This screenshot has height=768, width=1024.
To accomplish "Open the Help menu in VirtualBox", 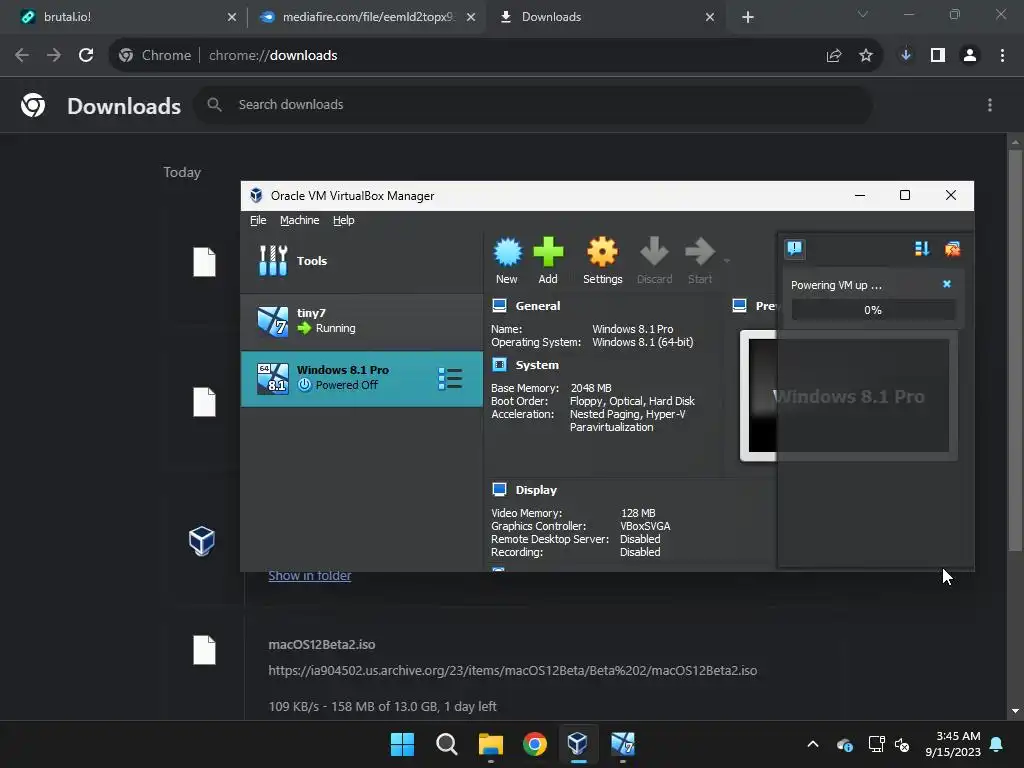I will (344, 220).
